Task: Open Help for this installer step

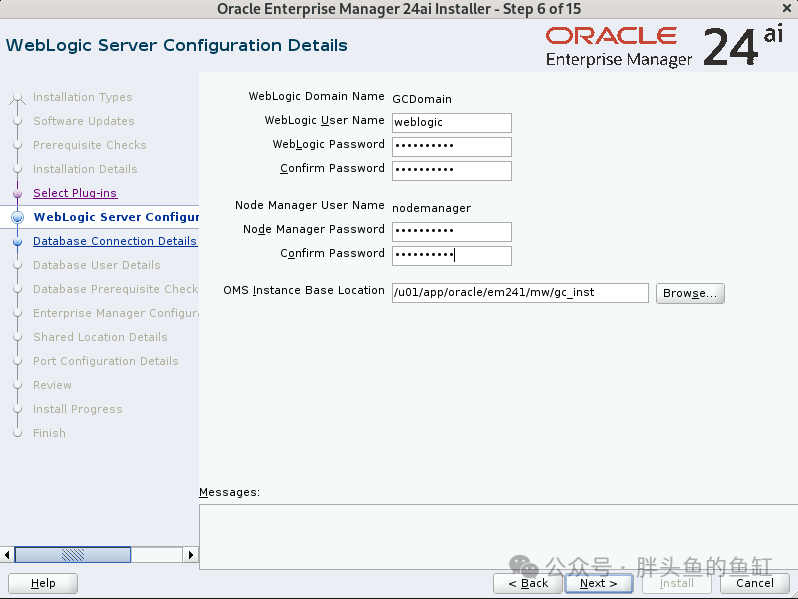Action: 43,583
